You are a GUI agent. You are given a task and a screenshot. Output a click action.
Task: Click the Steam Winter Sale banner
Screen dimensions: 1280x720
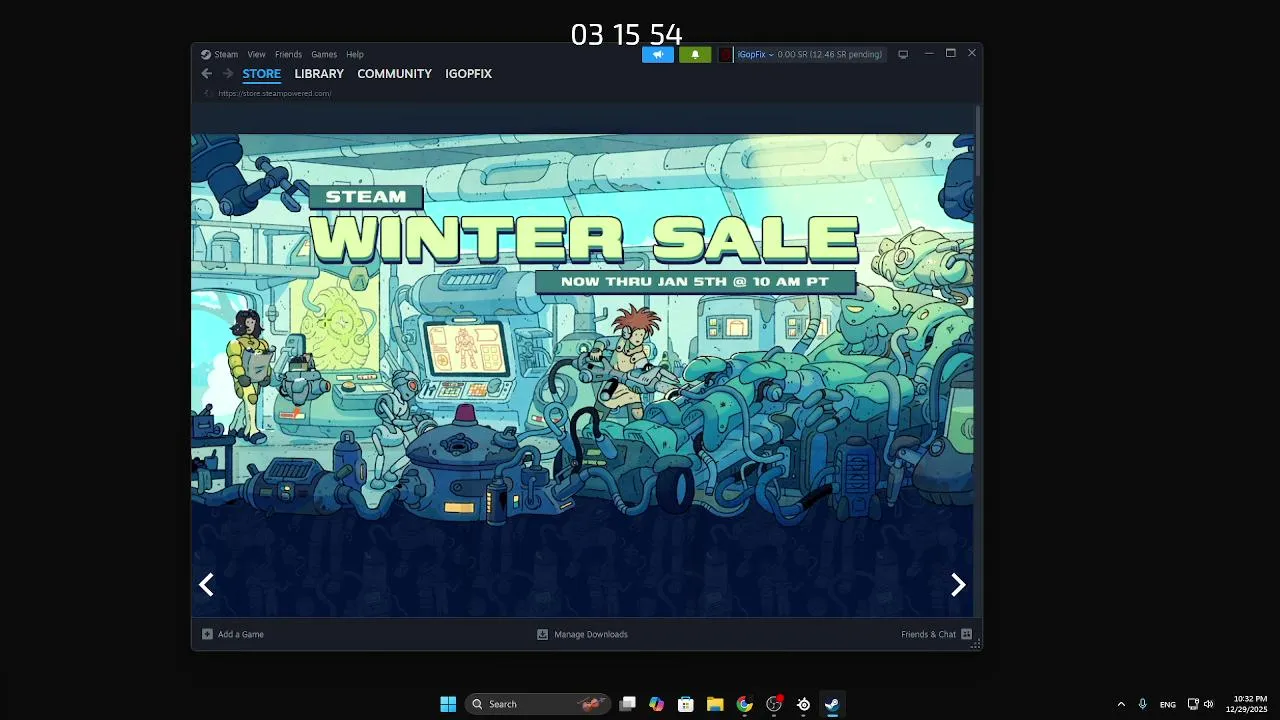pos(582,375)
